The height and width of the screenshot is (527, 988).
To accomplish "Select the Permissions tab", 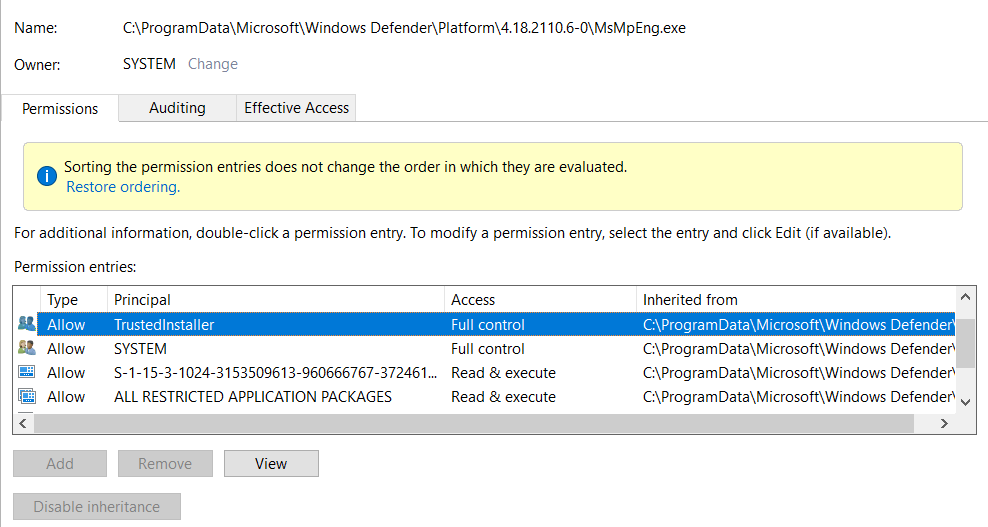I will (60, 108).
